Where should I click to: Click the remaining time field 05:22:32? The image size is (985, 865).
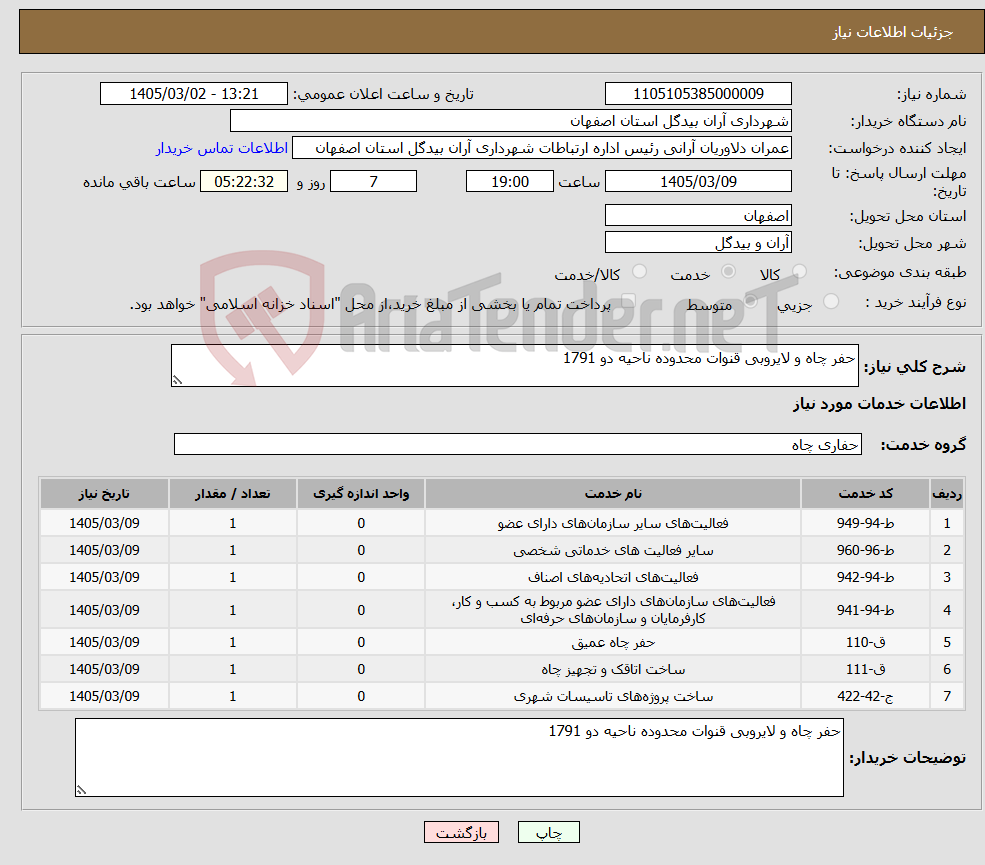[x=244, y=182]
